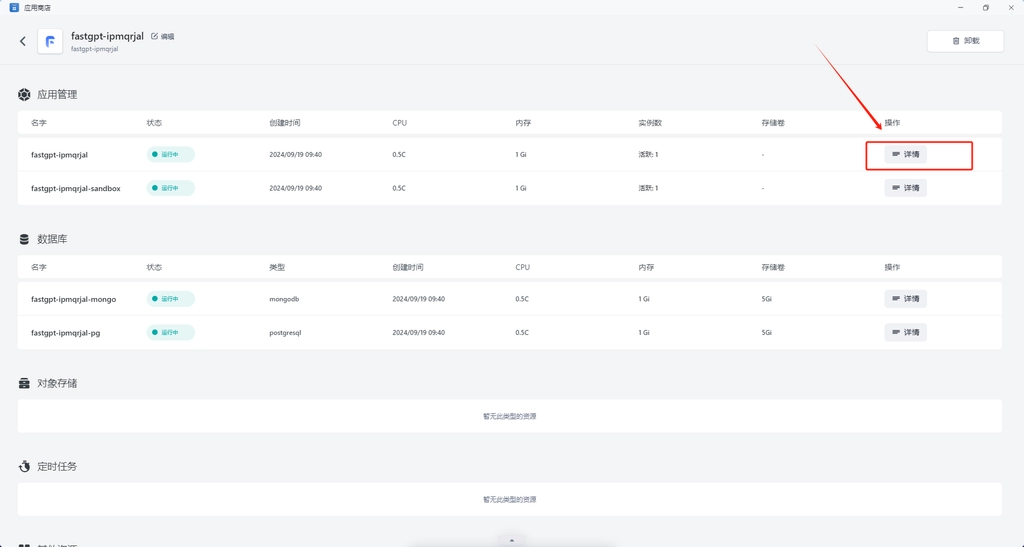Viewport: 1024px width, 547px height.
Task: Click the mongodb type cell
Action: point(284,299)
